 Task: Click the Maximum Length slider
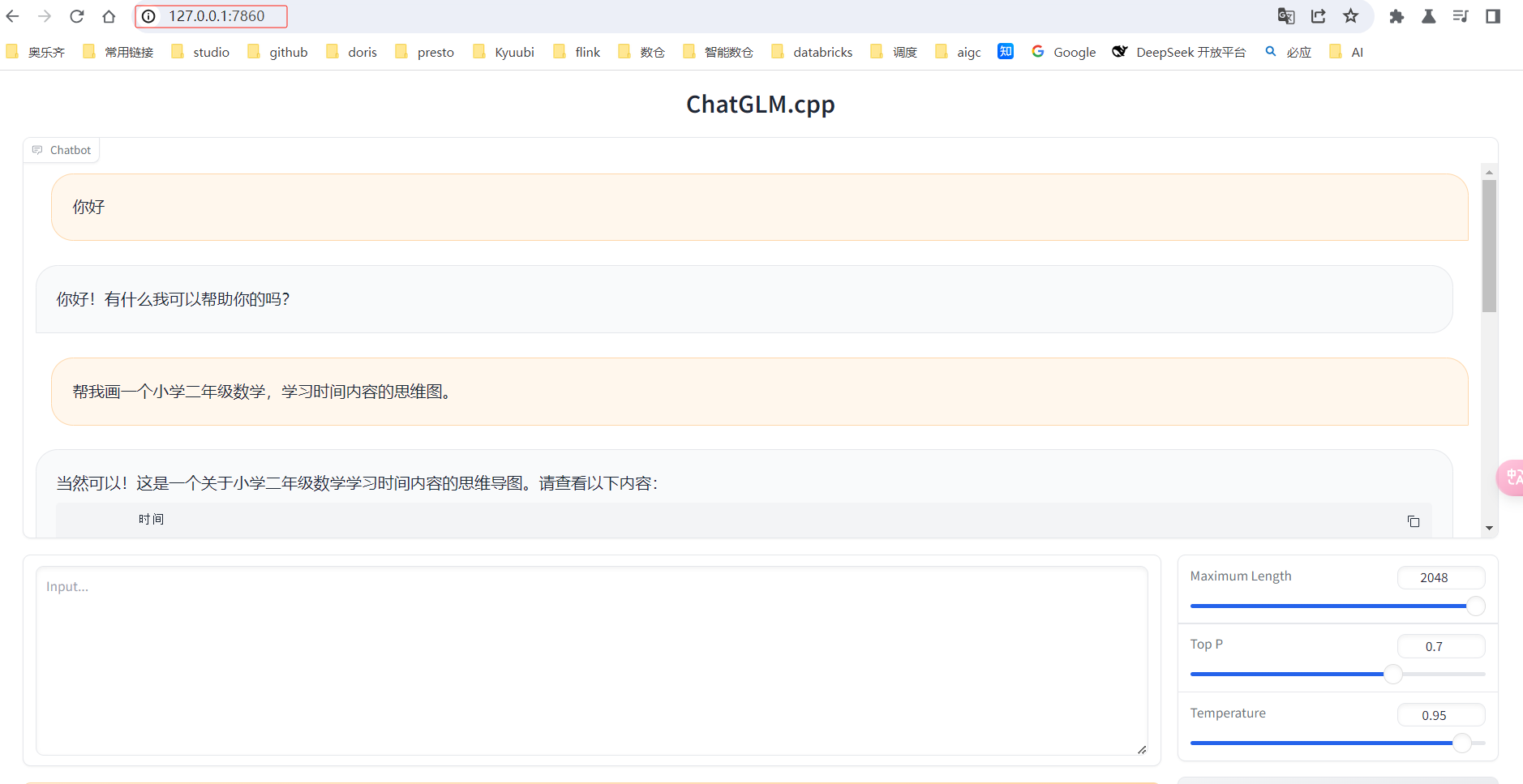[x=1337, y=606]
